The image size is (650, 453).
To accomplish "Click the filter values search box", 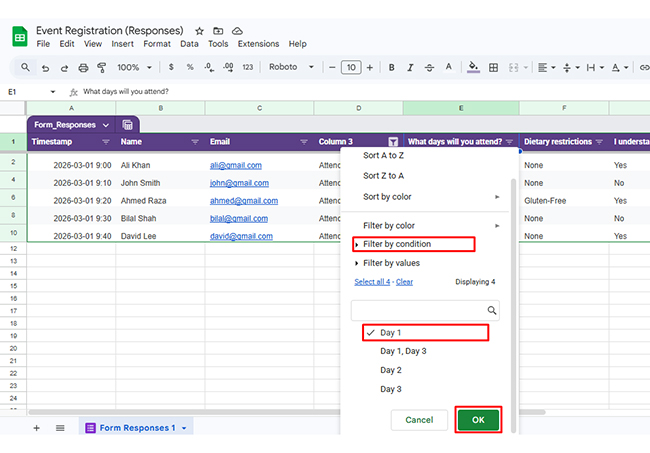I will 425,310.
